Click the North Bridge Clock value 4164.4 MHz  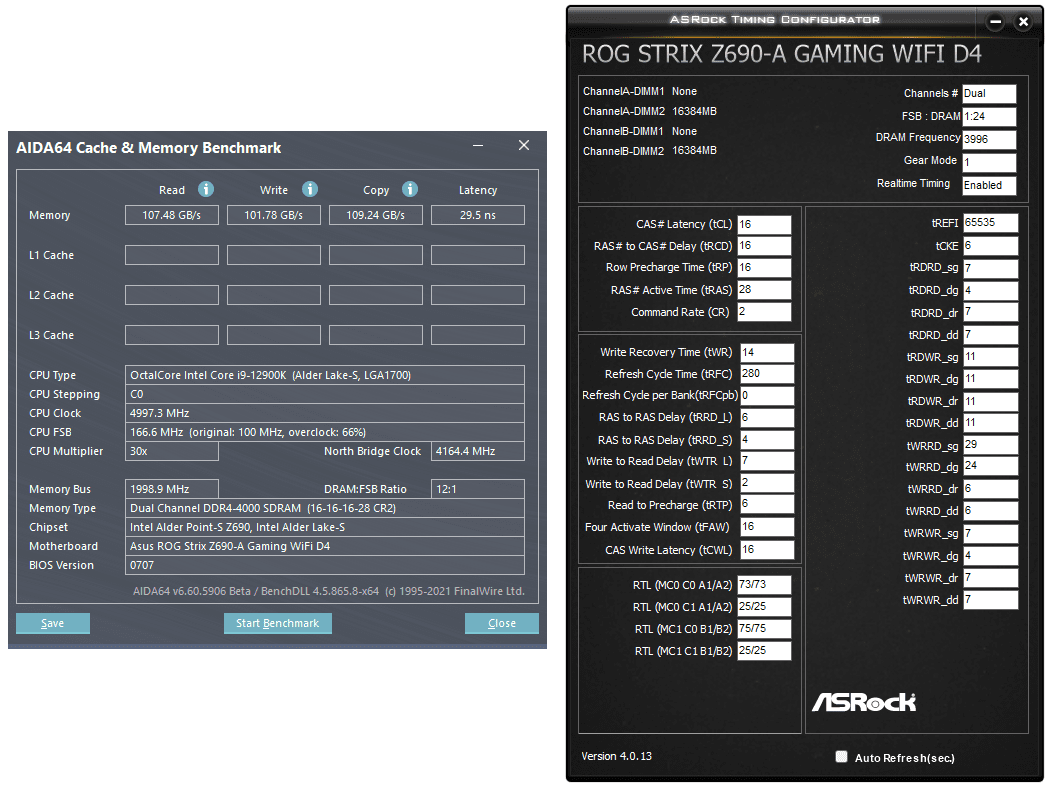[x=477, y=451]
